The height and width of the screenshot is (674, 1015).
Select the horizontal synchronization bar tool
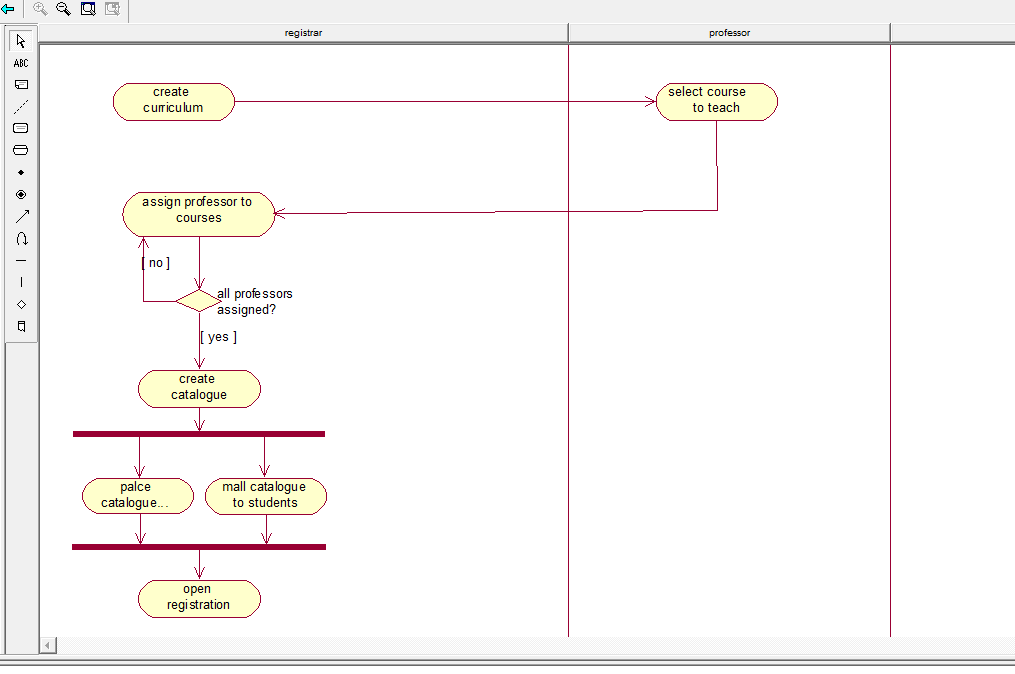pos(21,260)
